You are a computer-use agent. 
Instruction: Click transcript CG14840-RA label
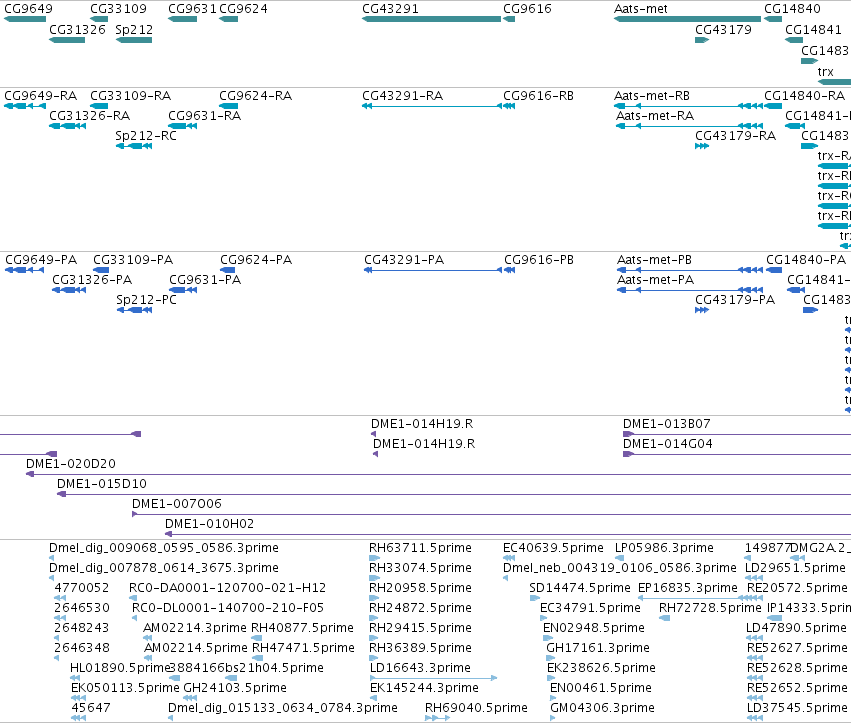pyautogui.click(x=804, y=96)
